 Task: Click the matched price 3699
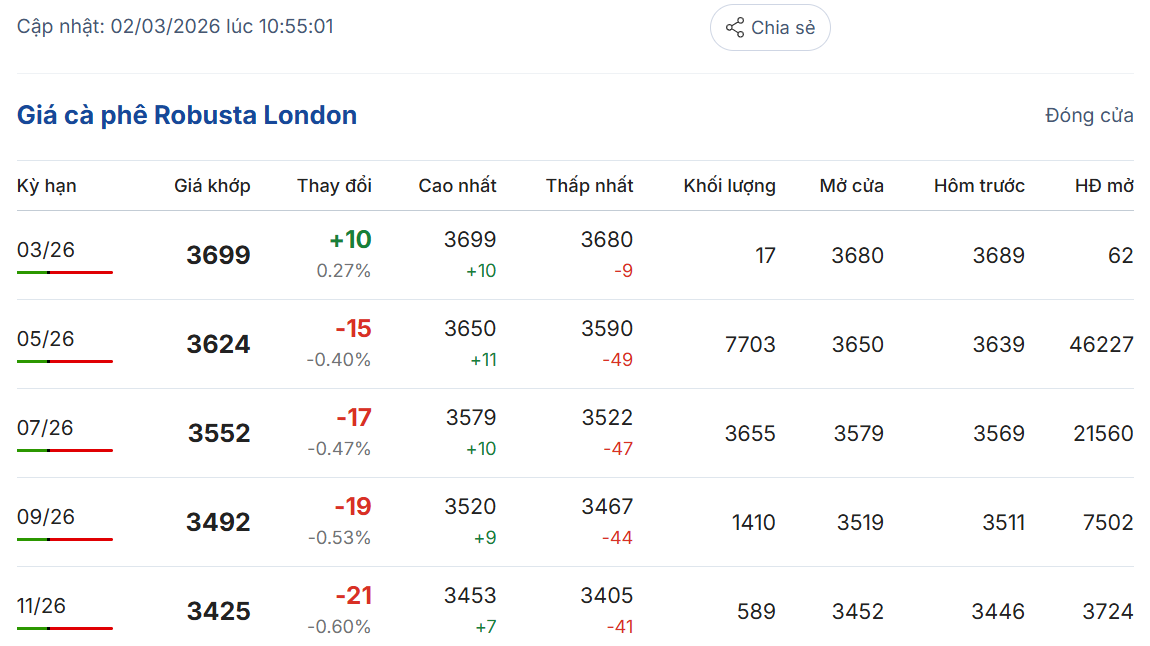(x=218, y=256)
